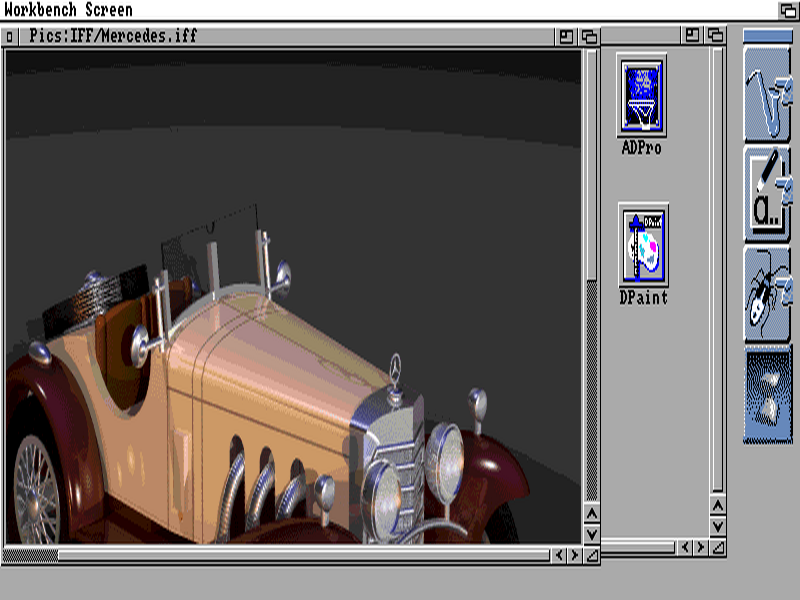
Task: Open the bug insect dock icon
Action: click(766, 294)
